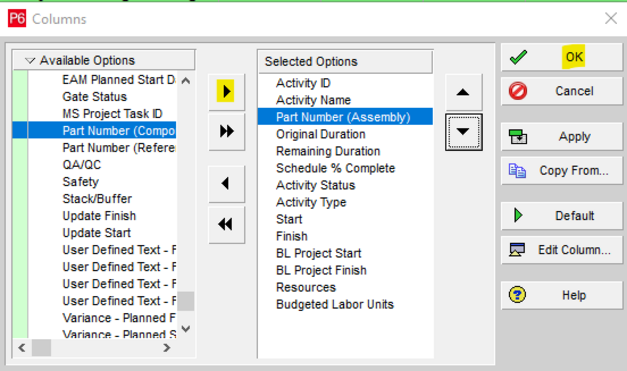Select Update Finish in available options
This screenshot has height=371, width=627.
point(99,216)
